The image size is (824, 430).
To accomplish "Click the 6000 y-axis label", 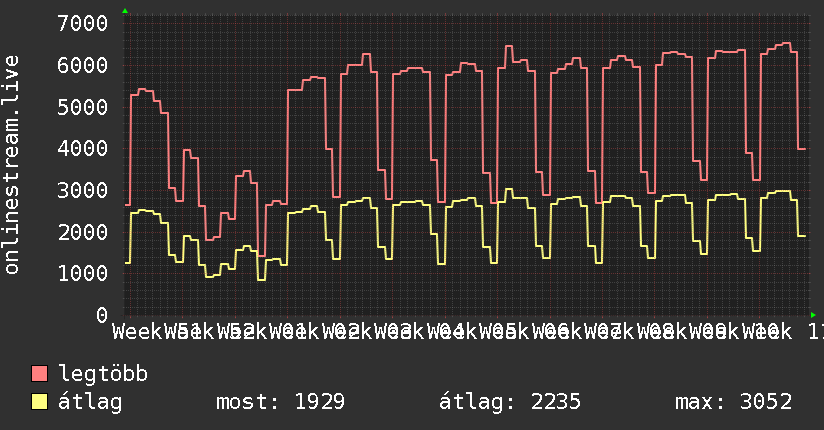I will [83, 65].
